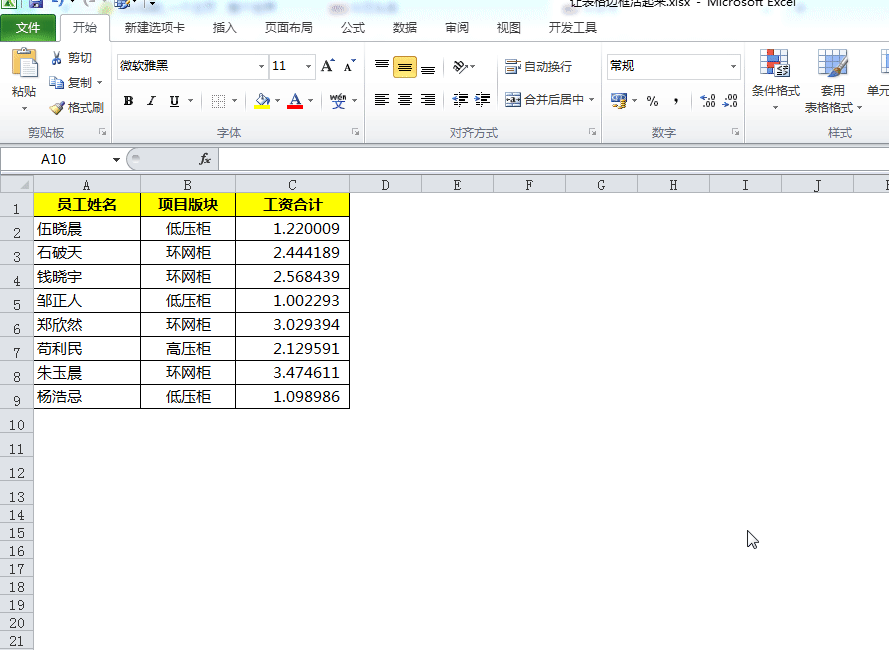This screenshot has width=889, height=650.
Task: Align text to top of cell
Action: point(382,66)
